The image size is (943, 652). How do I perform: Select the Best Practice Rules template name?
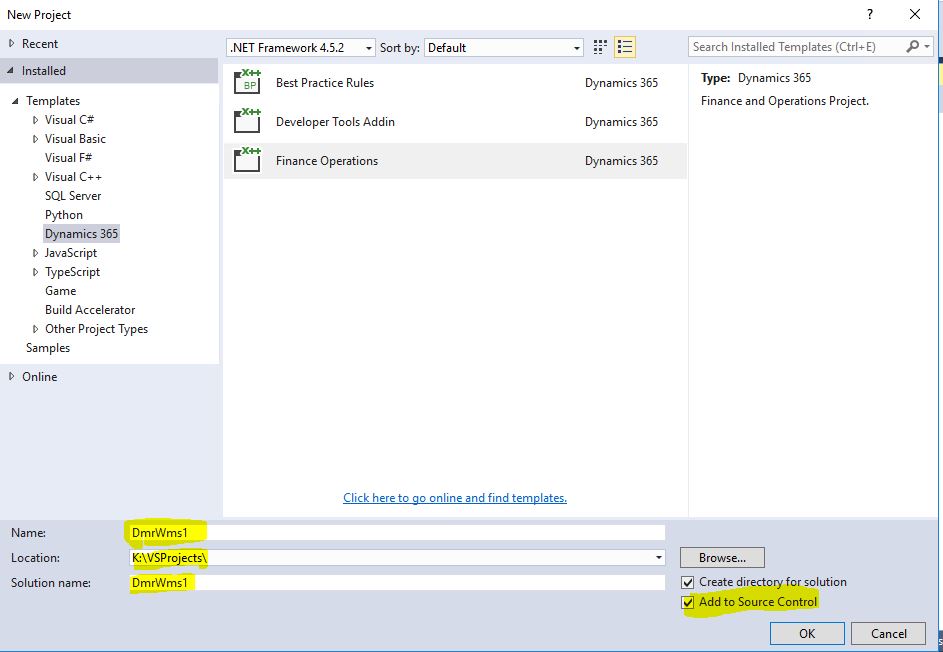325,82
